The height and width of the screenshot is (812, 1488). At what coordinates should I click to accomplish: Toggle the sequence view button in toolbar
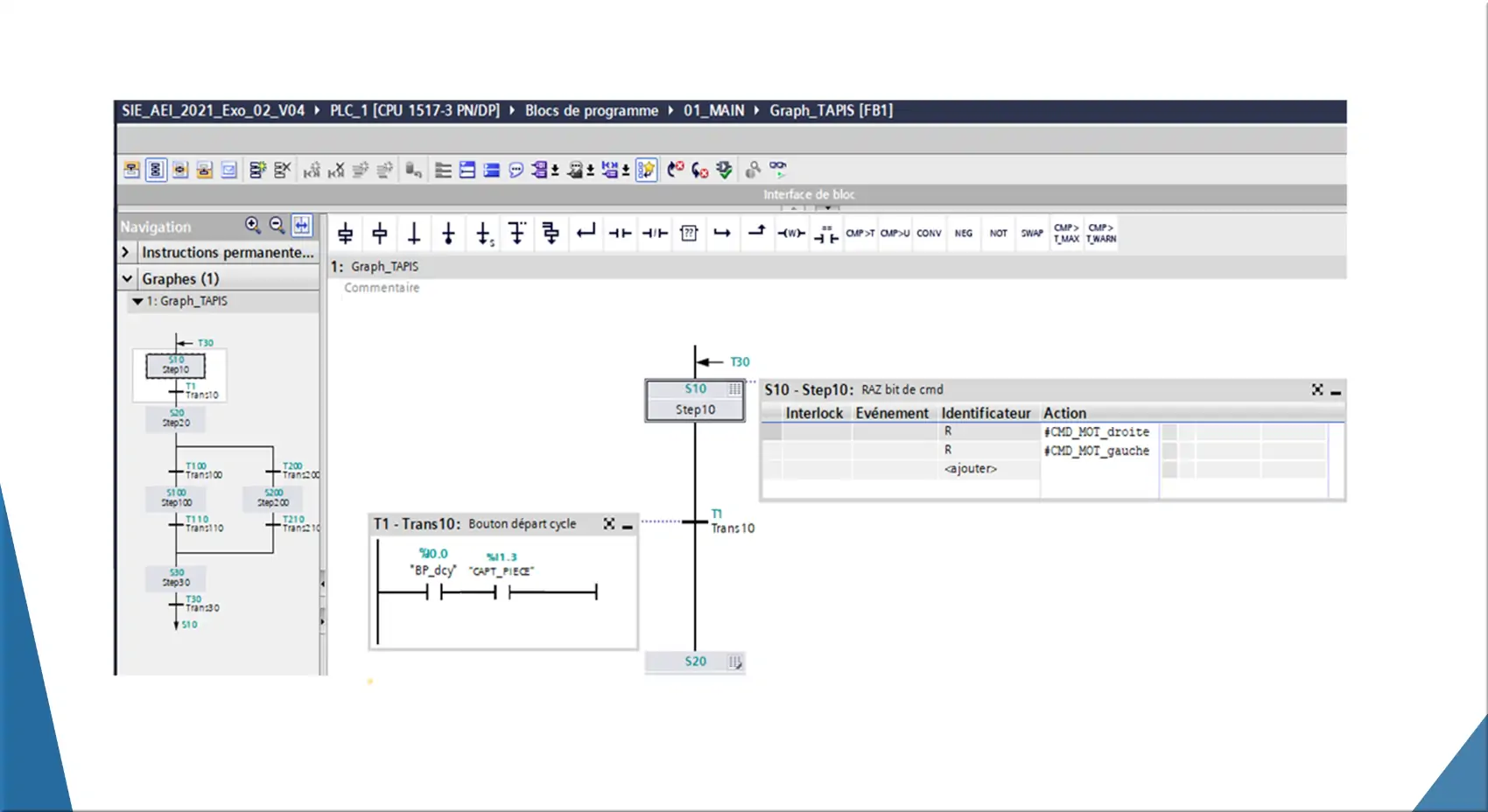coord(156,170)
